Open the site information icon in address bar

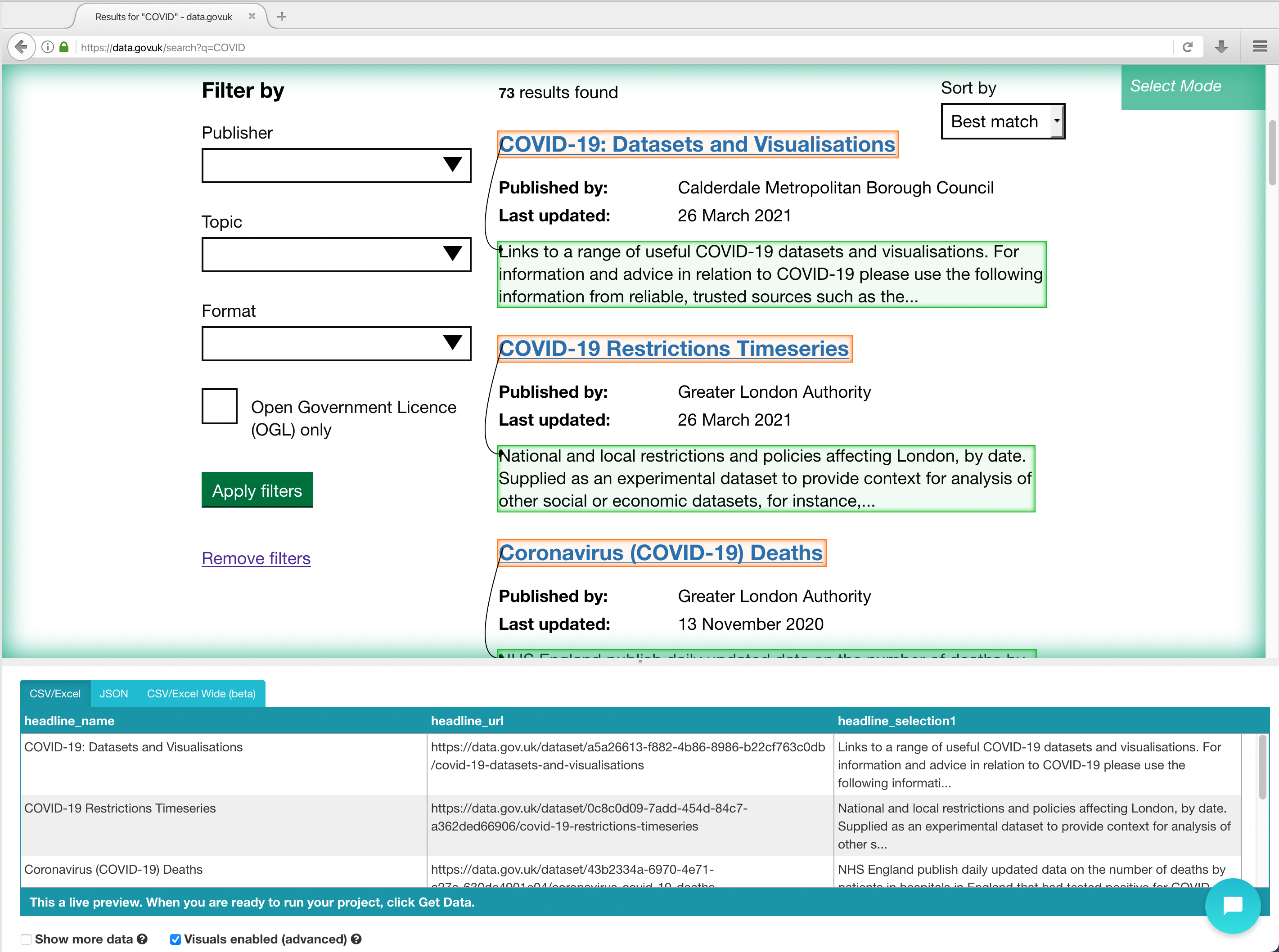[x=48, y=47]
